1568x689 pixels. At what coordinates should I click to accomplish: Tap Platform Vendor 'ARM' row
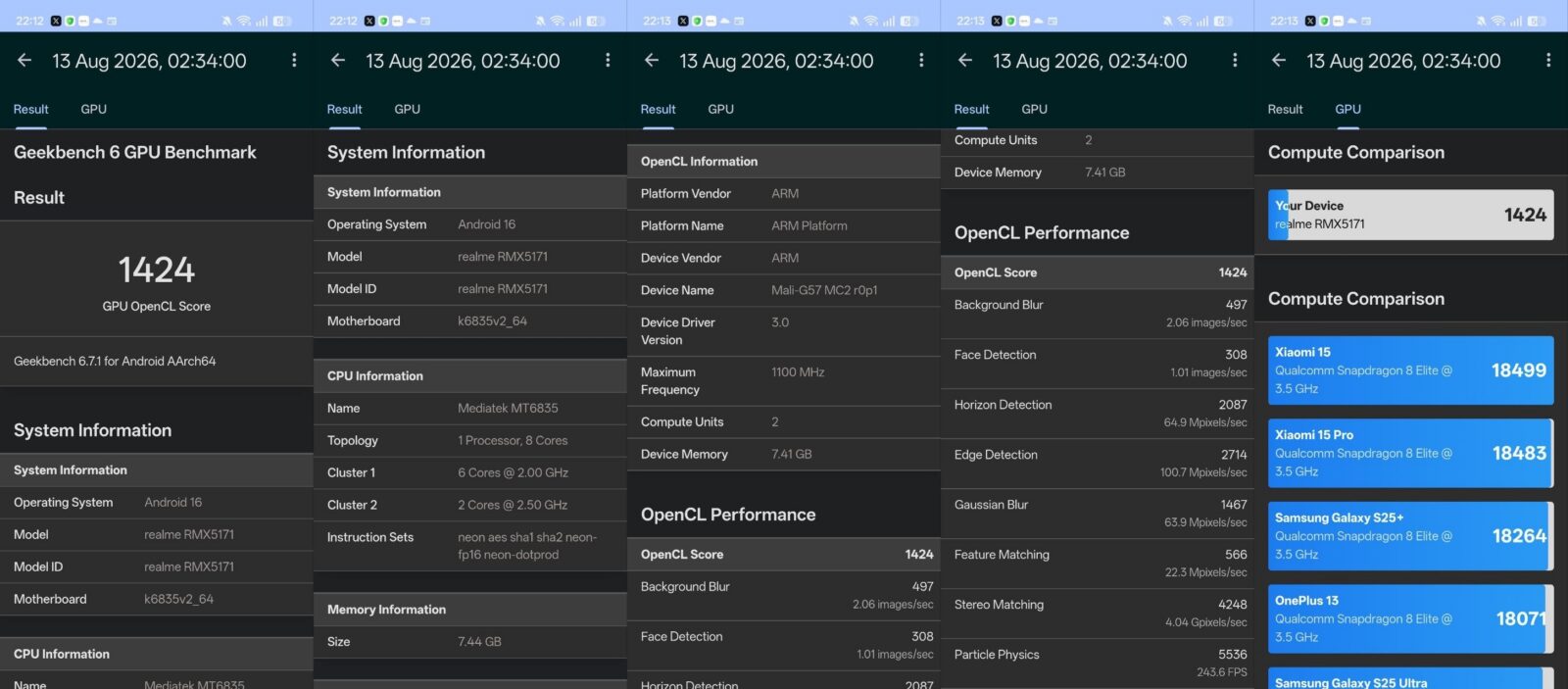point(784,193)
